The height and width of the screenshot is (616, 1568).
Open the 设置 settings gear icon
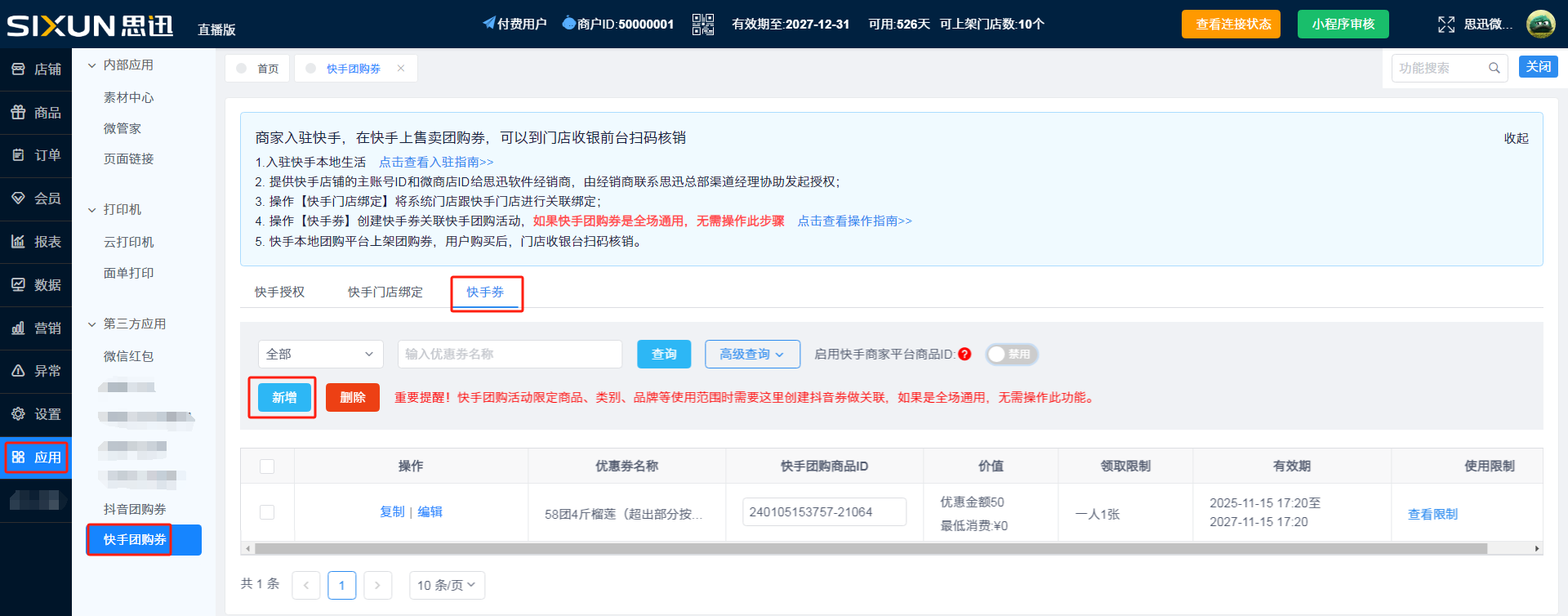point(18,414)
